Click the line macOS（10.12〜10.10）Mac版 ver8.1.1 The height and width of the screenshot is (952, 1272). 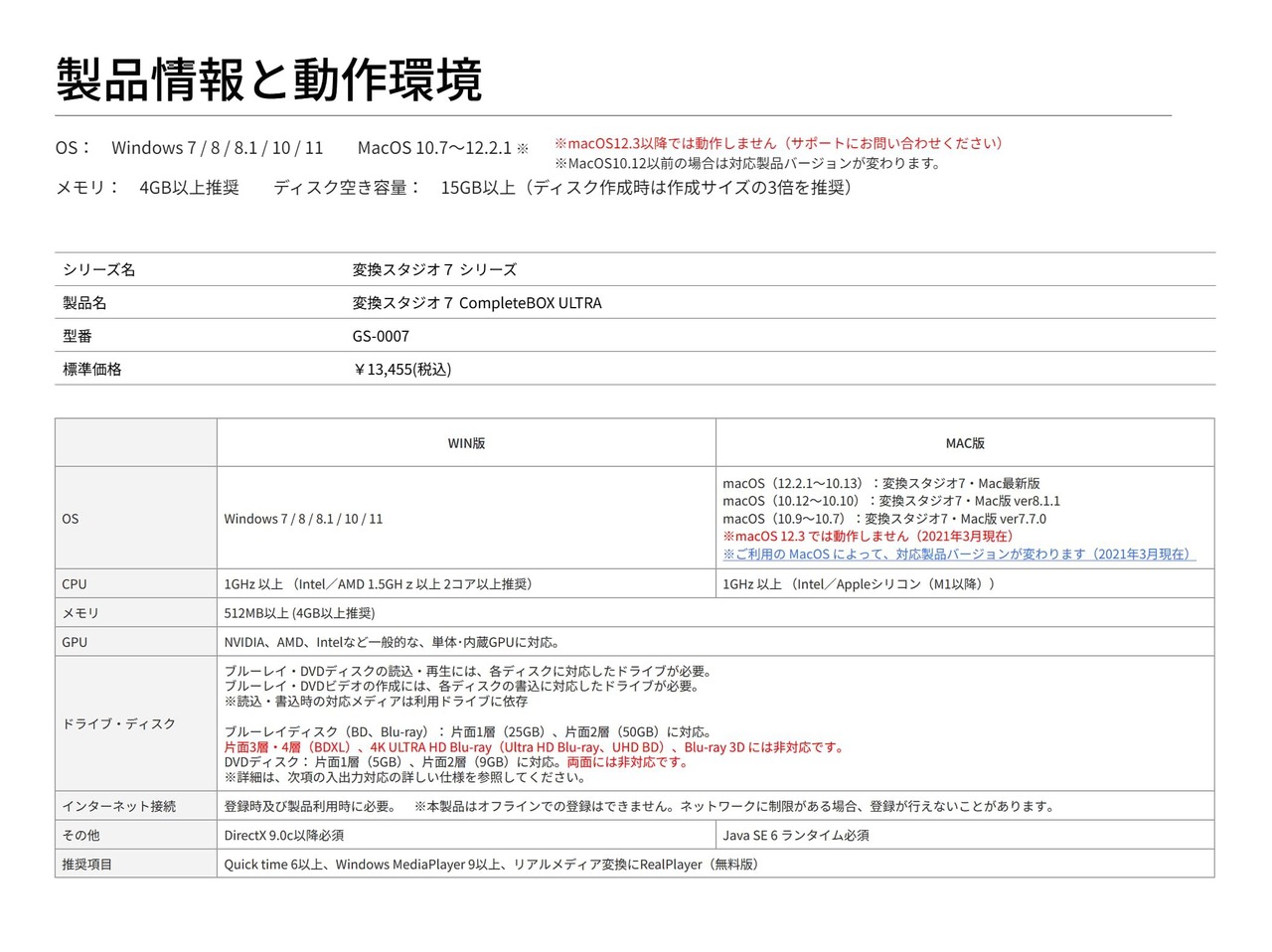coord(891,501)
